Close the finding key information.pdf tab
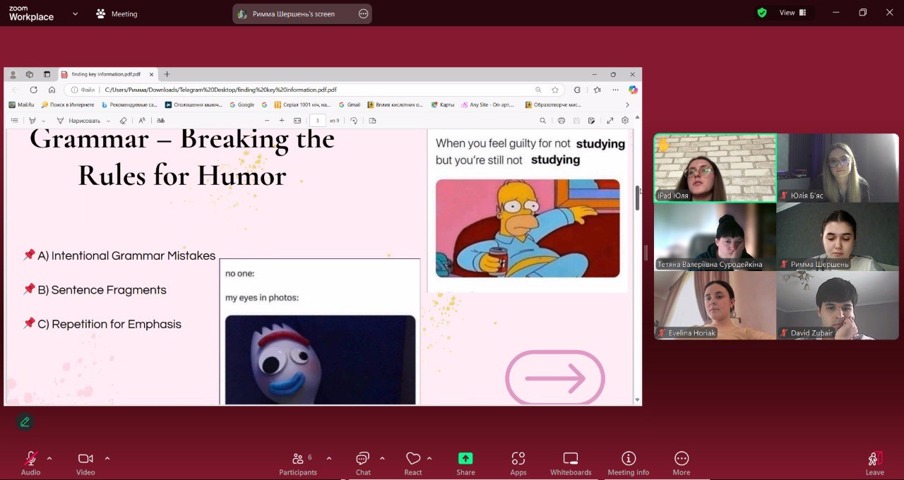The width and height of the screenshot is (904, 480). [x=152, y=74]
